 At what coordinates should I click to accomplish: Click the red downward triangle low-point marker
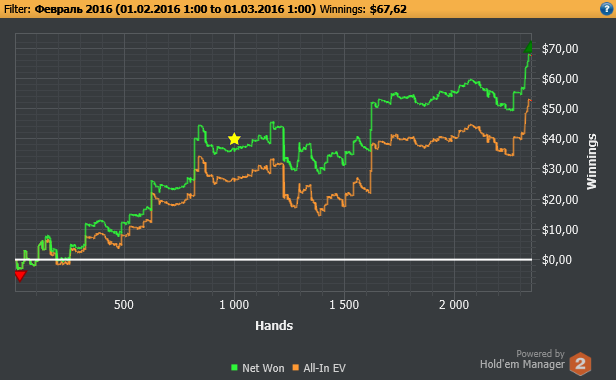[20, 275]
